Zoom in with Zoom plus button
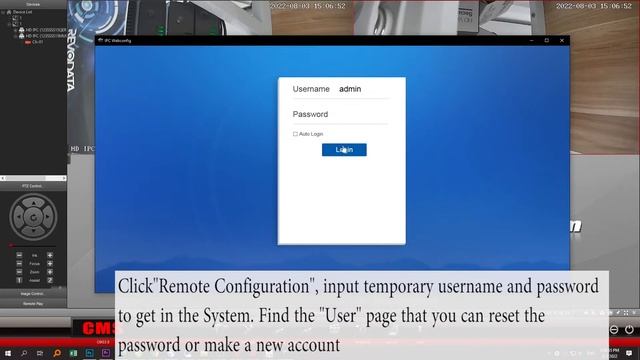 tap(50, 272)
